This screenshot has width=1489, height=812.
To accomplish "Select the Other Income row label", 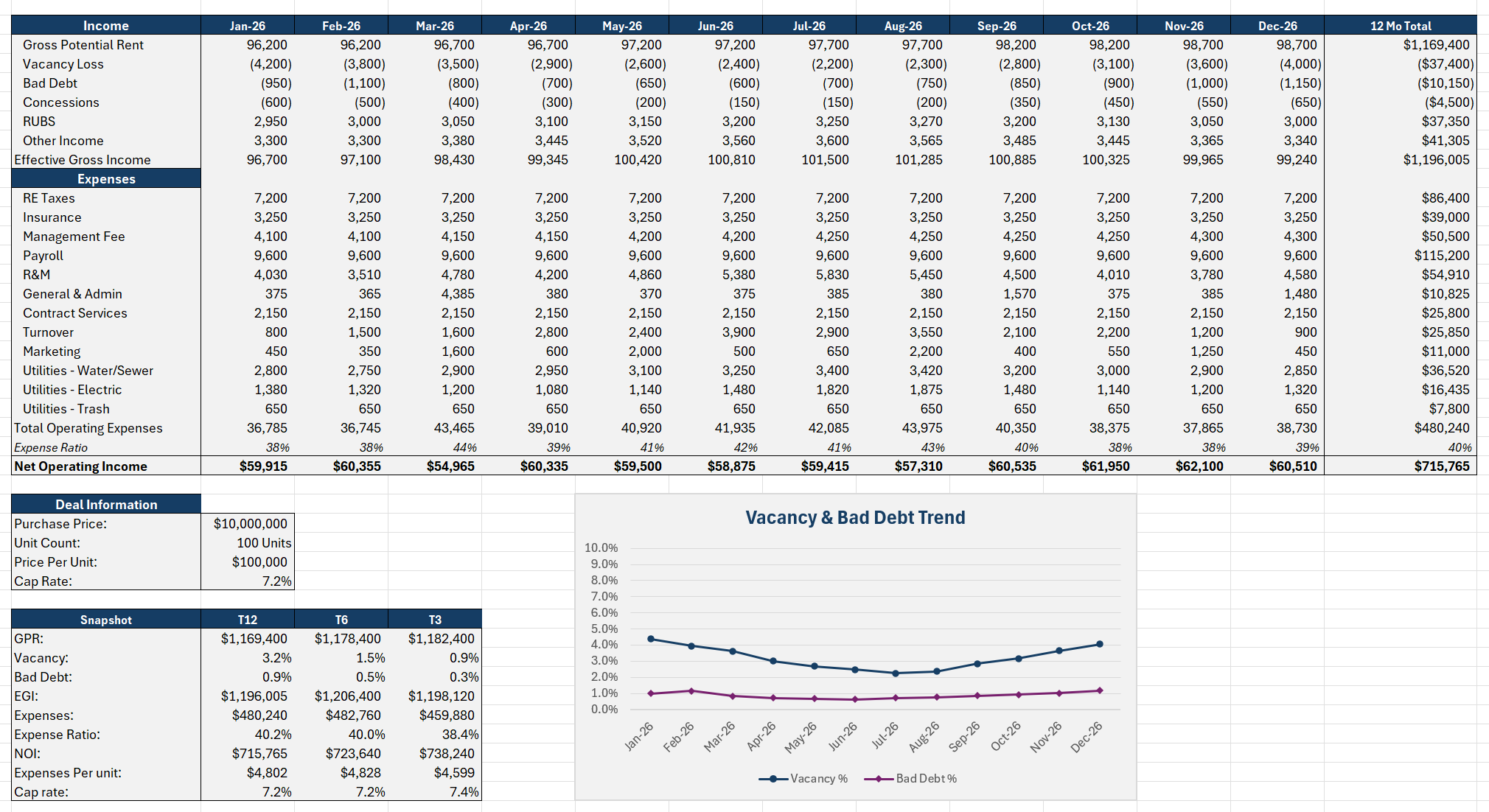I will pos(63,141).
